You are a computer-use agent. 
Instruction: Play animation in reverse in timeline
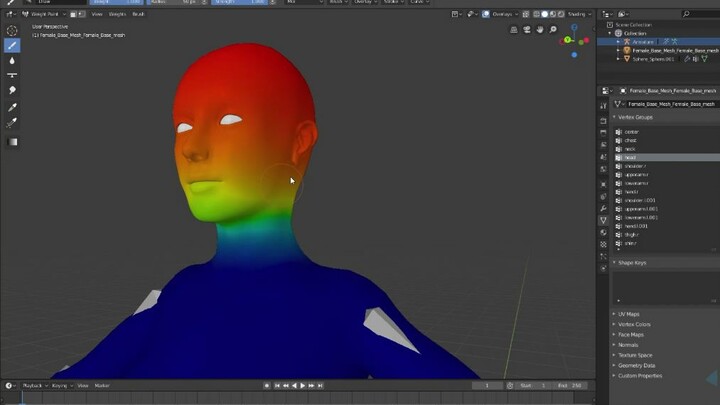294,386
